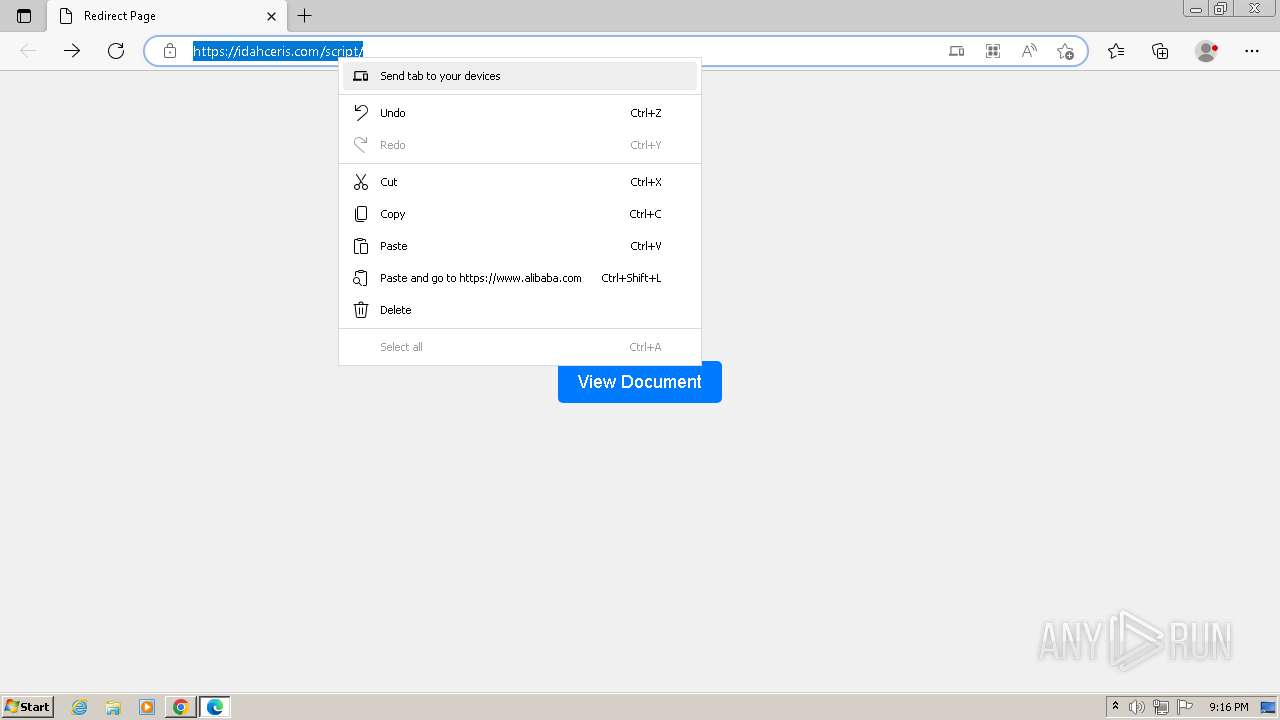View site information lock icon
Viewport: 1280px width, 720px height.
170,51
